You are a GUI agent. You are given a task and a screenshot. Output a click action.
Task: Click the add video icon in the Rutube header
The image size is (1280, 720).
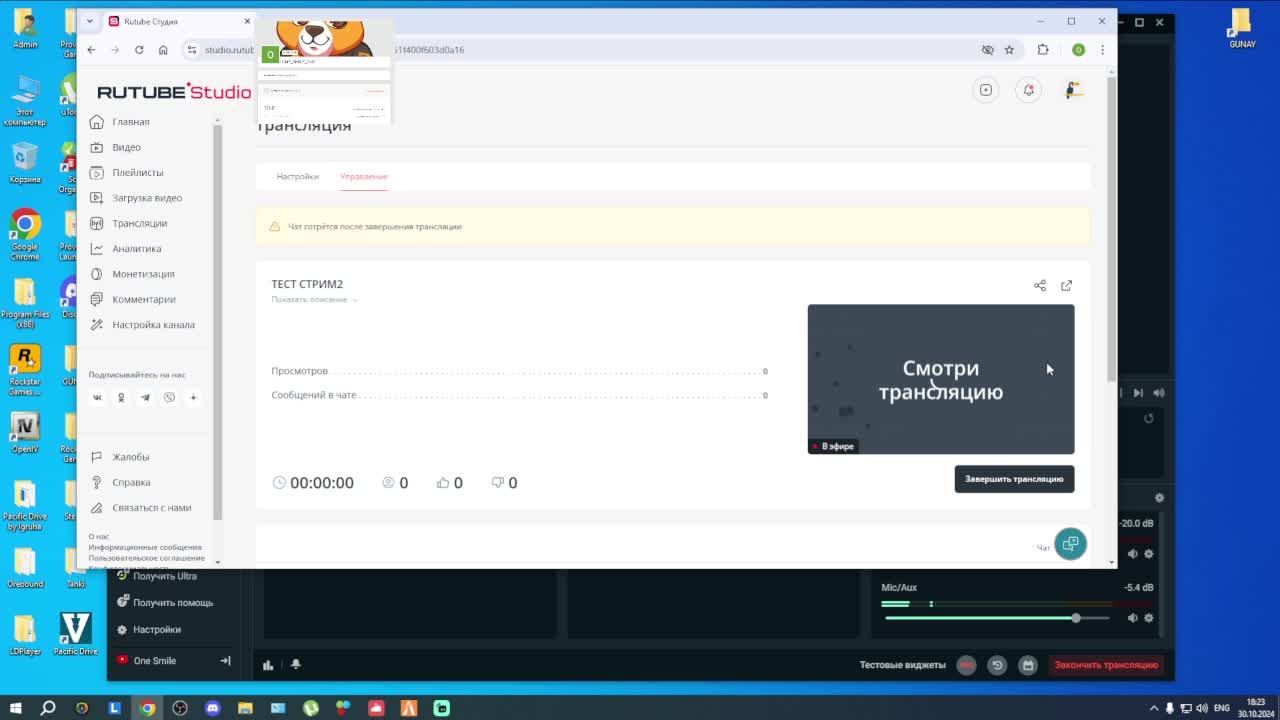pos(986,90)
